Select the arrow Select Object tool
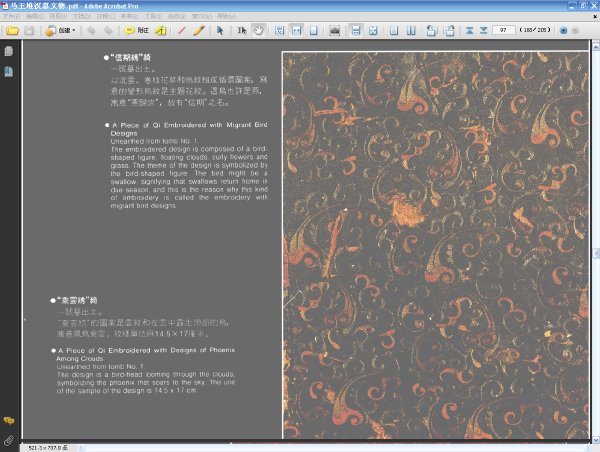The width and height of the screenshot is (600, 452). click(x=220, y=31)
